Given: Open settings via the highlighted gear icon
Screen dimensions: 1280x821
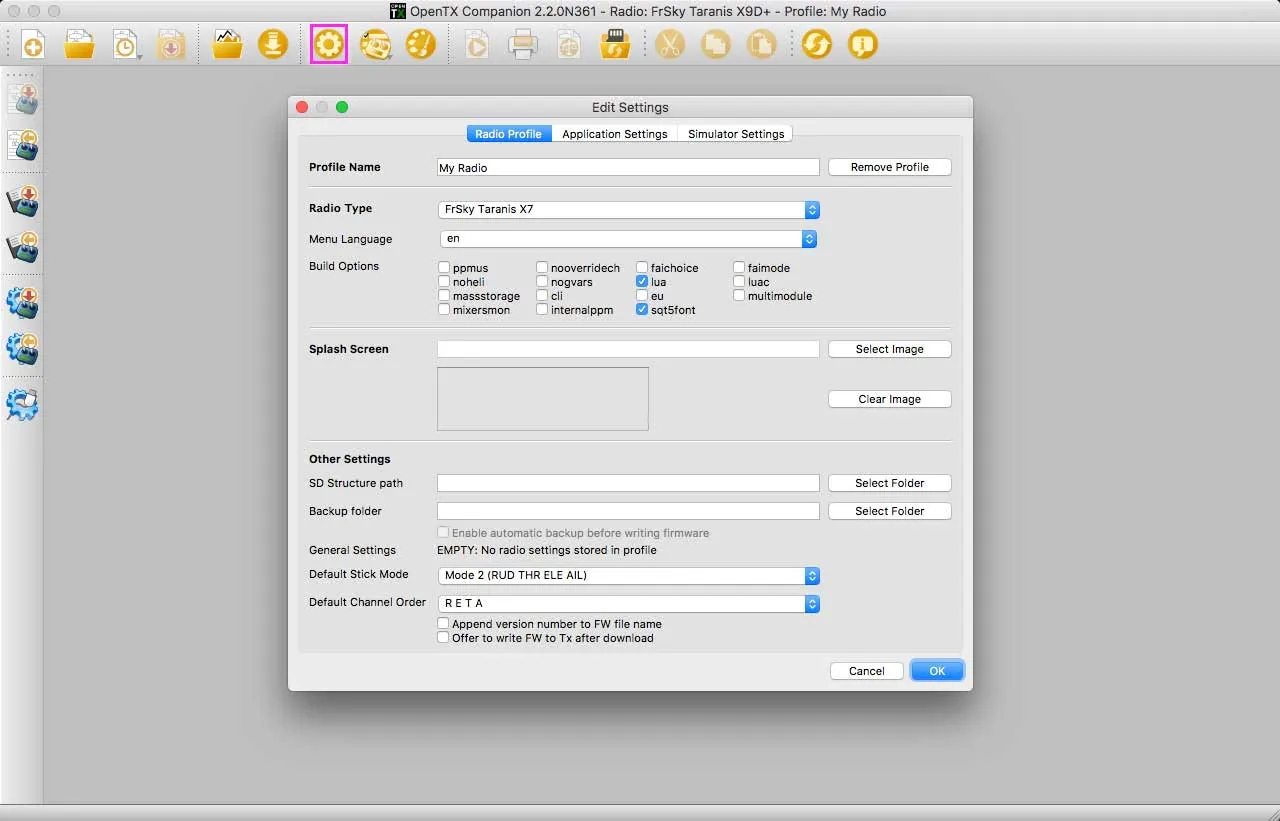Looking at the screenshot, I should (329, 45).
